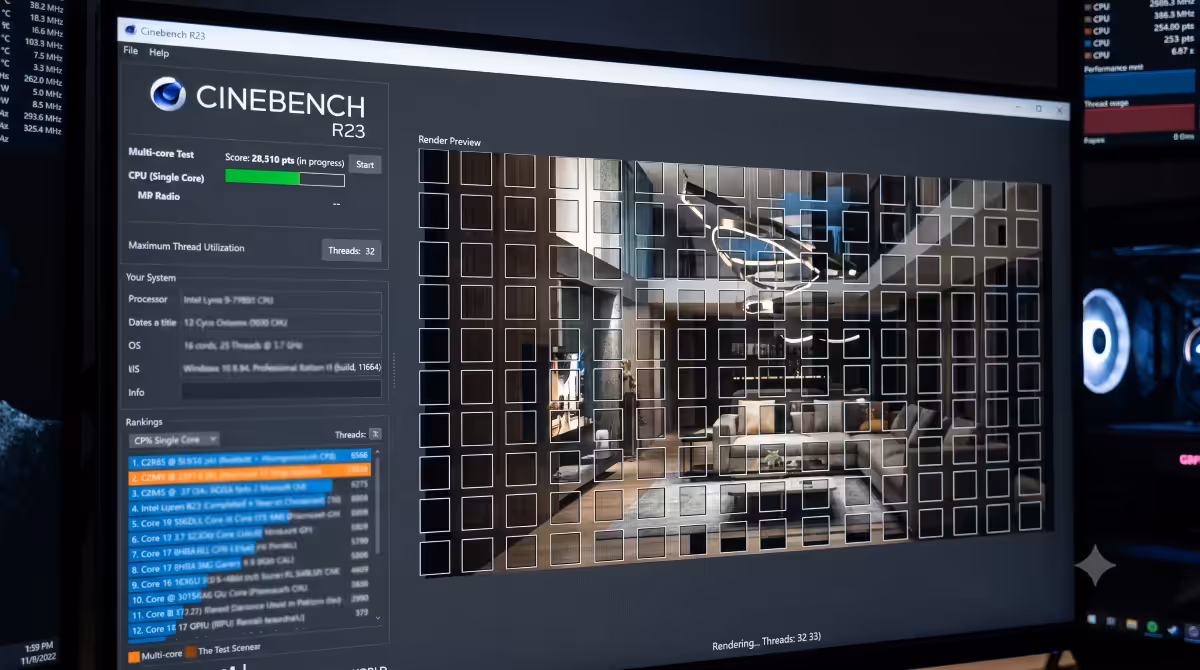The height and width of the screenshot is (670, 1200).
Task: Click the Start button next to the score
Action: [x=365, y=164]
